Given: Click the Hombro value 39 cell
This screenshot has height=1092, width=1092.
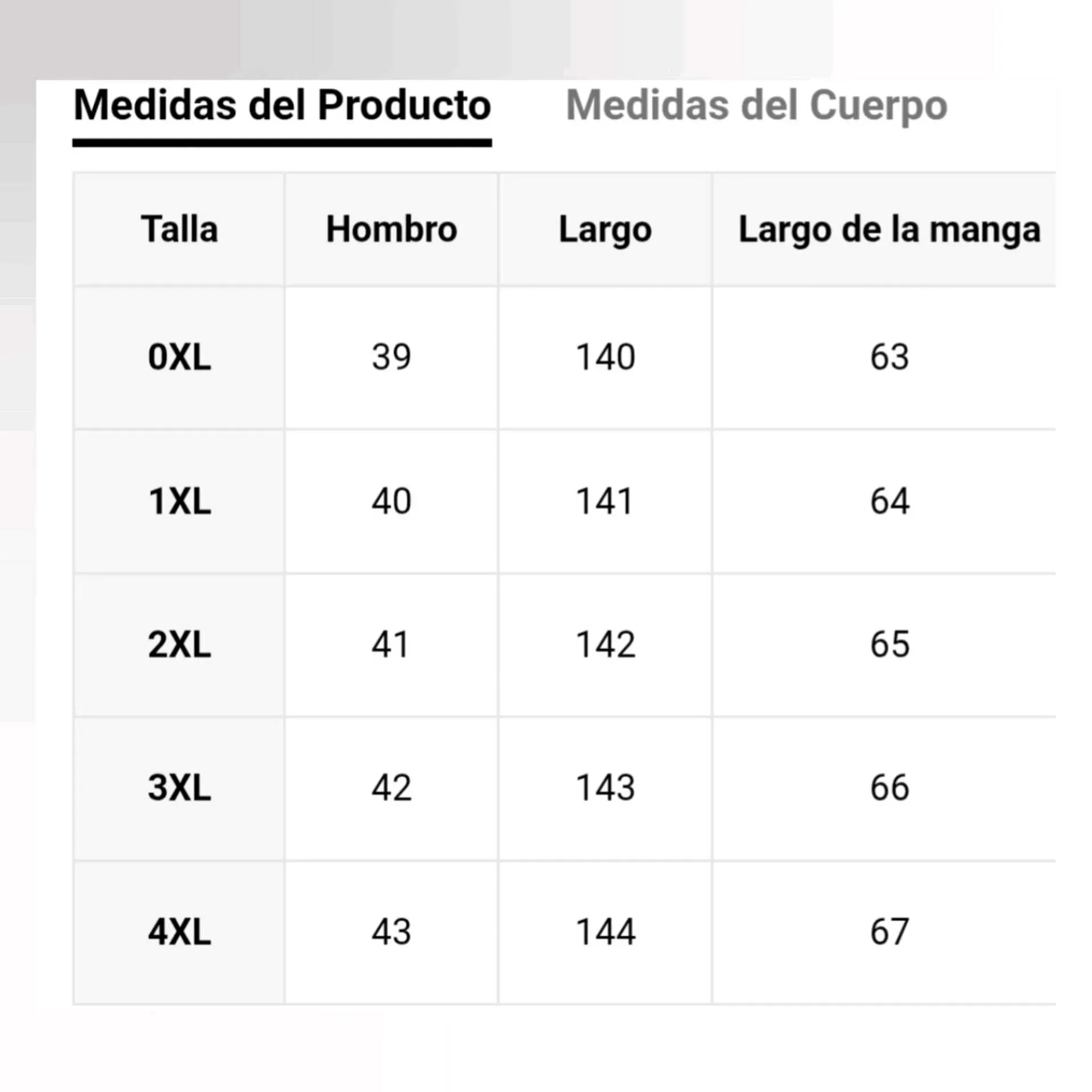Looking at the screenshot, I should tap(392, 357).
